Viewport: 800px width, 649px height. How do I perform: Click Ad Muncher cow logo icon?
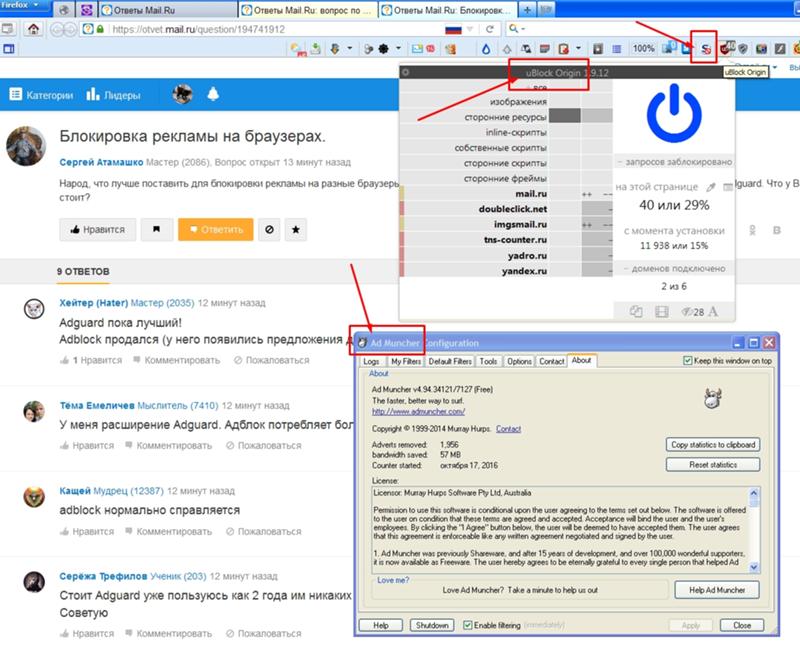712,398
